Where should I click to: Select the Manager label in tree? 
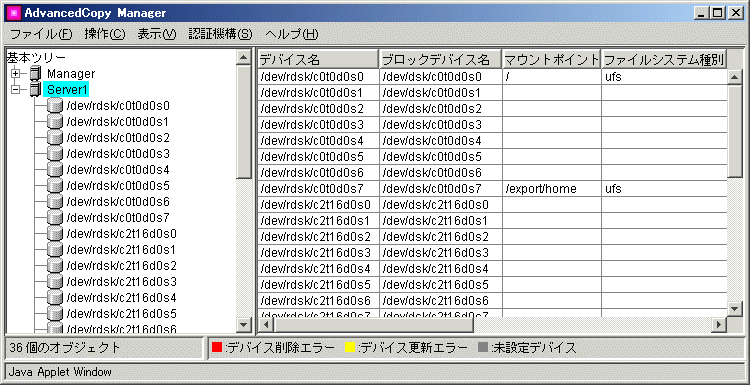pyautogui.click(x=71, y=74)
